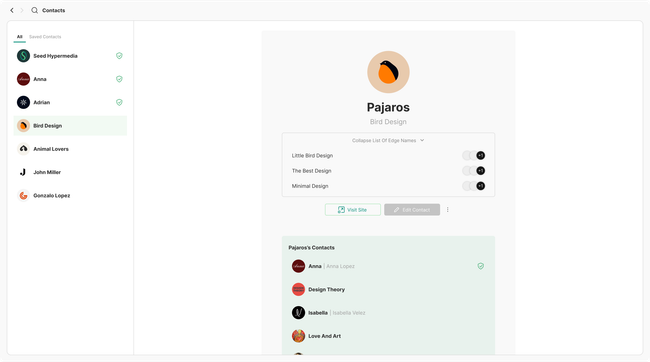Click the Visit Site button

click(x=353, y=210)
